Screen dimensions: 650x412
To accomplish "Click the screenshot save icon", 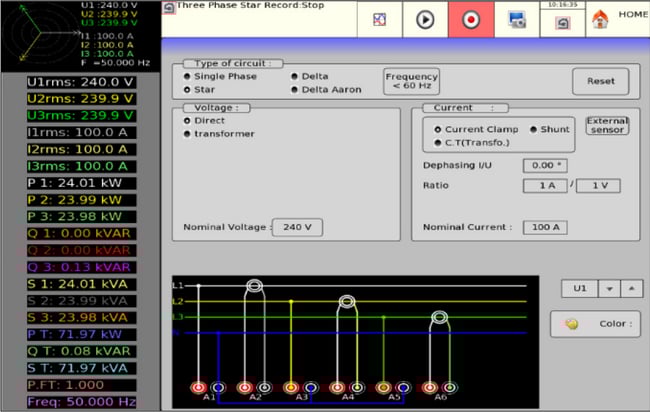I will (517, 19).
